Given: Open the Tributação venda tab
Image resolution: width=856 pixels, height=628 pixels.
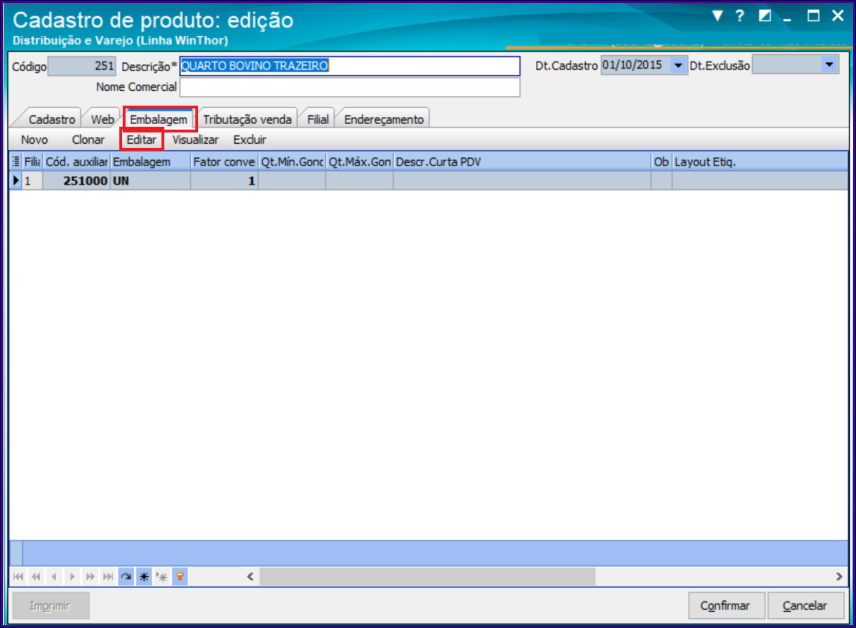Looking at the screenshot, I should click(x=247, y=119).
